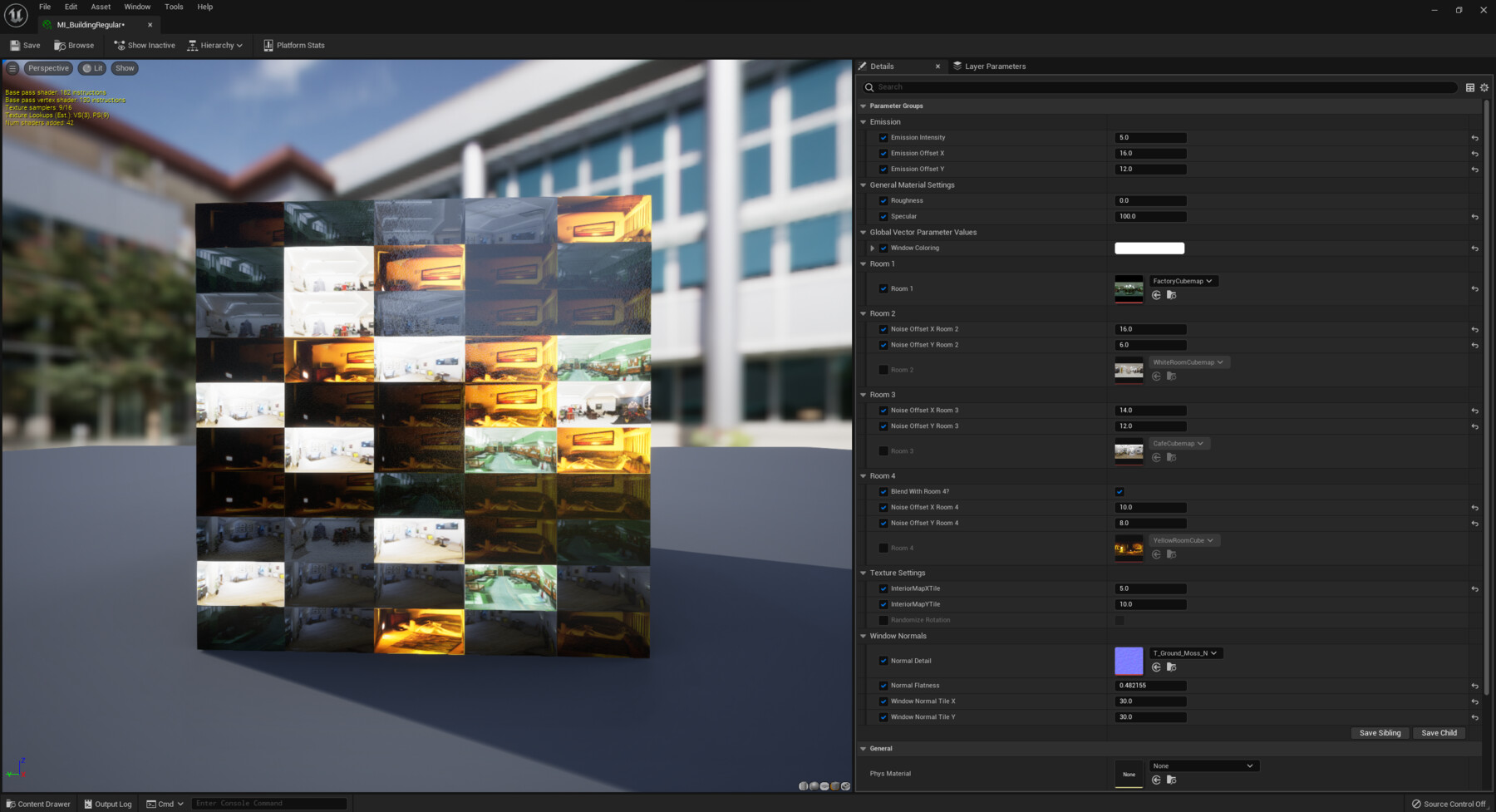Image resolution: width=1496 pixels, height=812 pixels.
Task: Click the Normal Detail purple thumbnail
Action: click(1129, 662)
